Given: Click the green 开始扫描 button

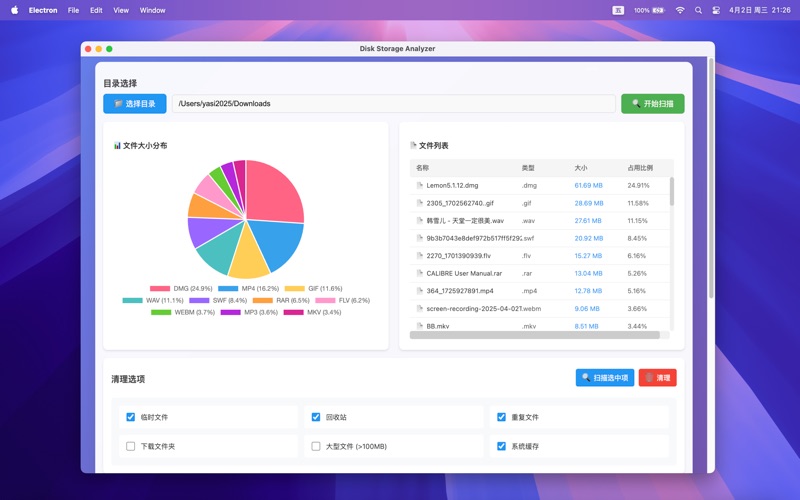Looking at the screenshot, I should [653, 104].
